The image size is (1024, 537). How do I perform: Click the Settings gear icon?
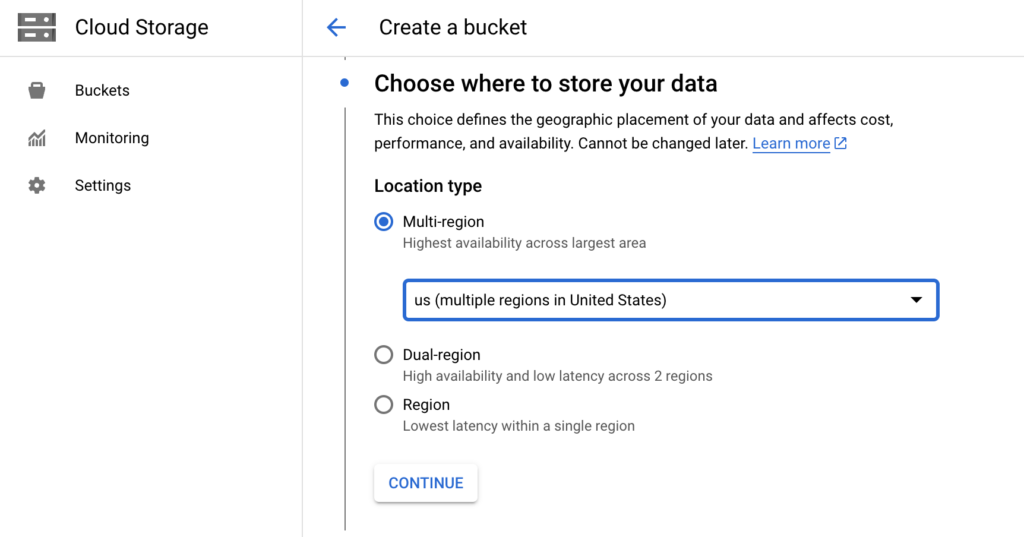(x=37, y=186)
